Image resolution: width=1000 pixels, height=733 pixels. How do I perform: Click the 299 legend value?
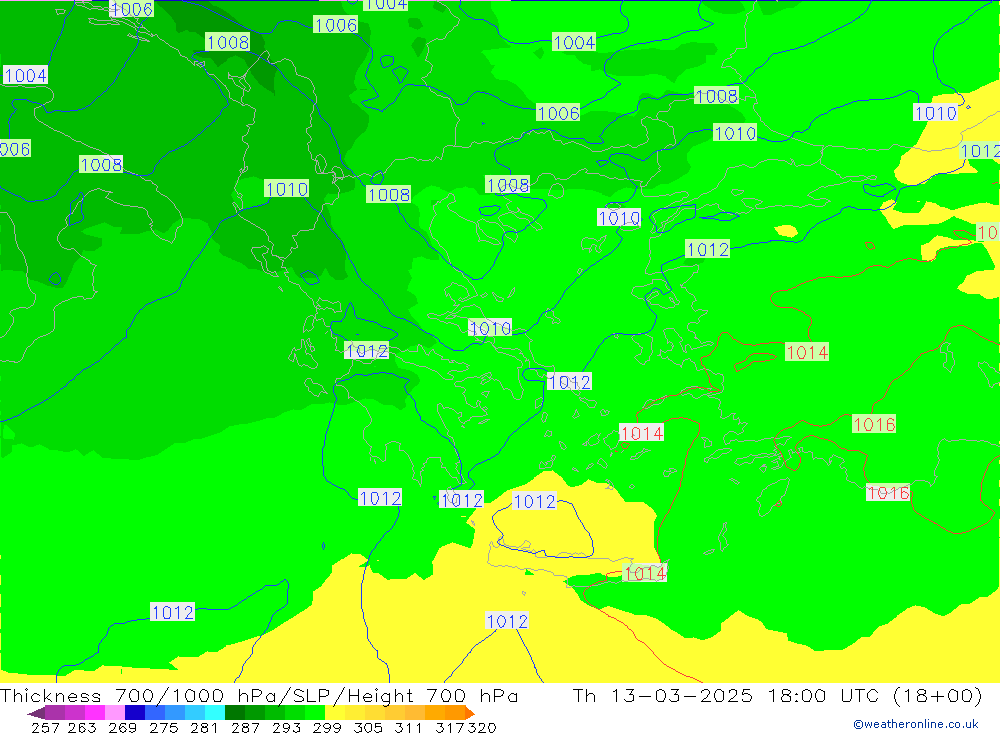pyautogui.click(x=327, y=727)
